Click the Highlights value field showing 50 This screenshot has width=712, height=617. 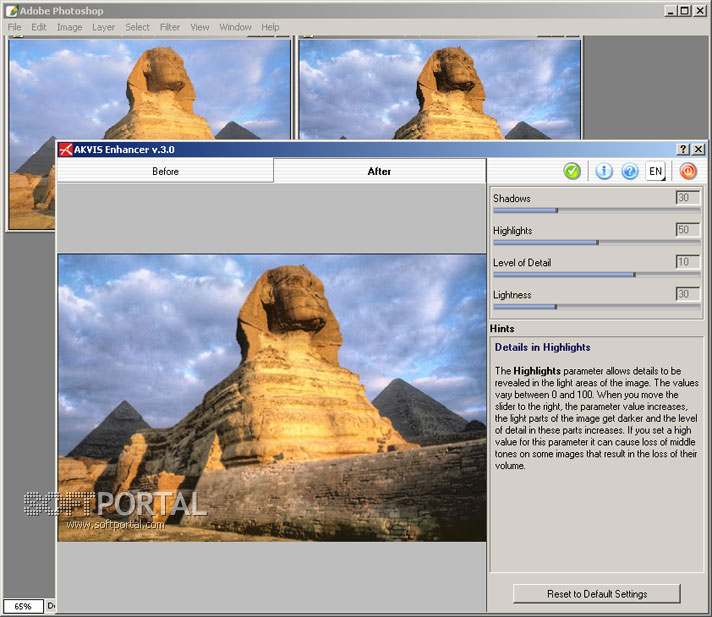687,230
